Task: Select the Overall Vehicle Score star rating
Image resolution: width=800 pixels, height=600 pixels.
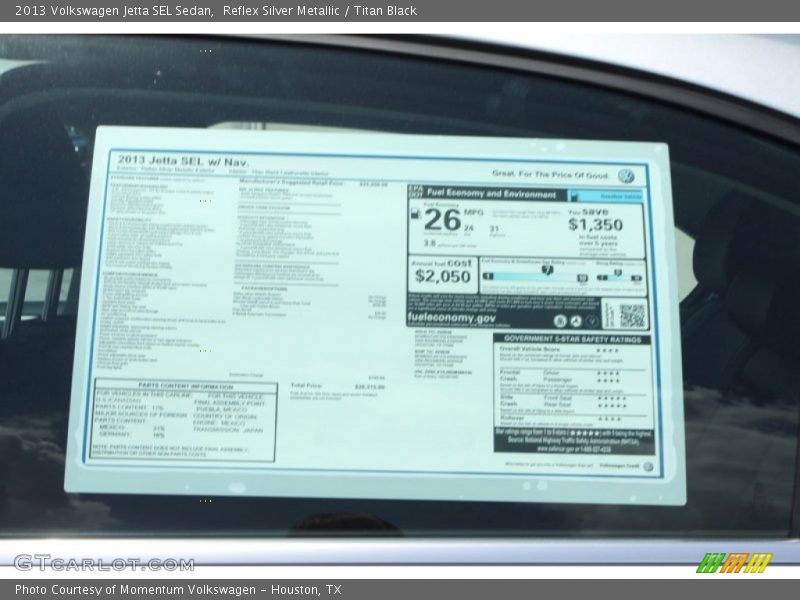Action: coord(607,350)
